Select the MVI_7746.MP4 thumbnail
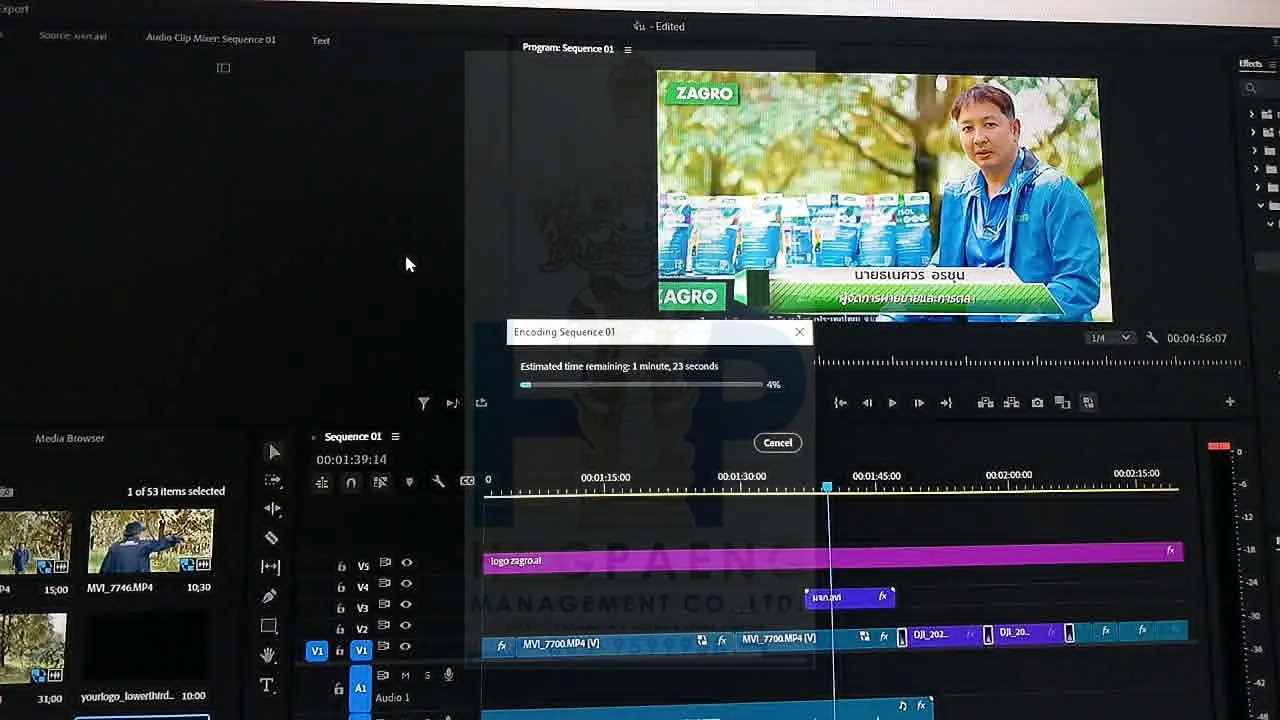1280x720 pixels. pos(151,541)
